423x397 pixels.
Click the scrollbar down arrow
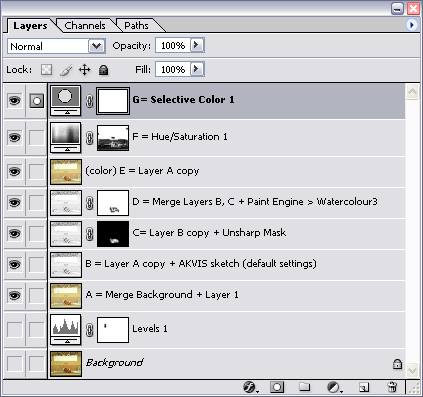[412, 370]
